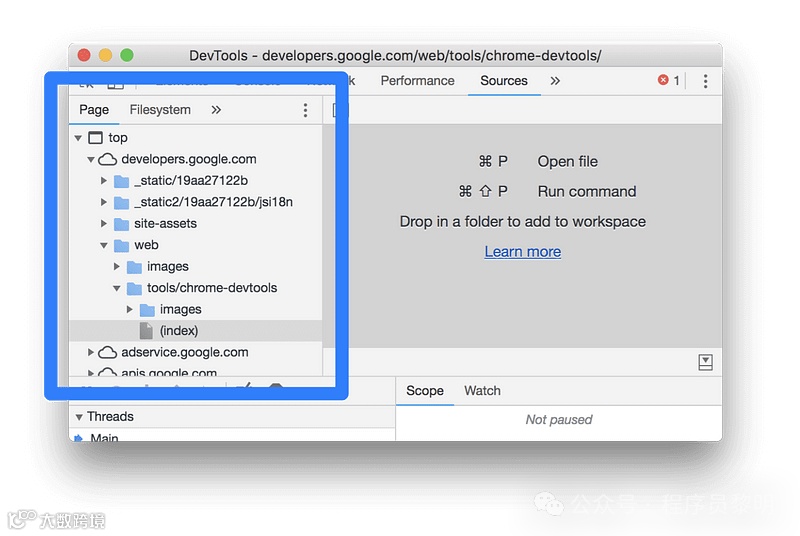Screen dimensions: 800x536
Task: Click the Run command shortcut hint
Action: [x=547, y=192]
